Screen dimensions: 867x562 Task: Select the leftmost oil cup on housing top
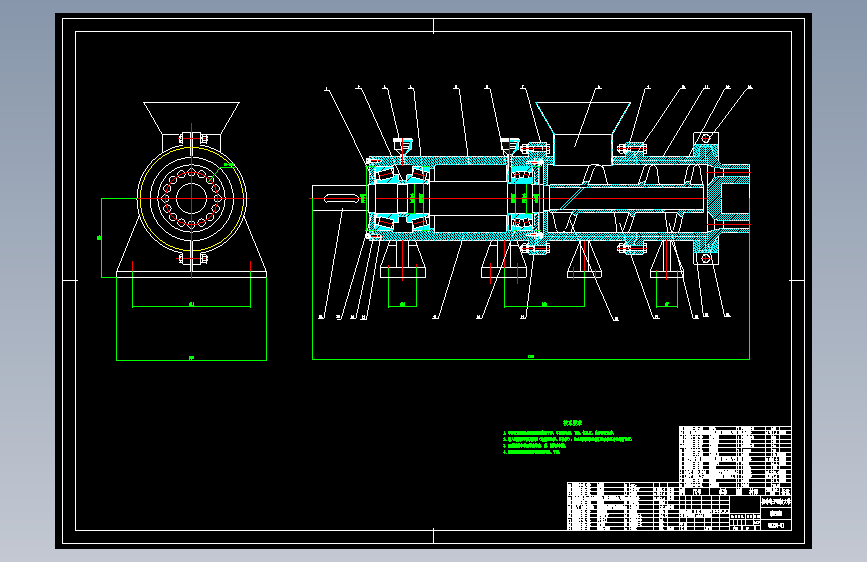click(403, 147)
